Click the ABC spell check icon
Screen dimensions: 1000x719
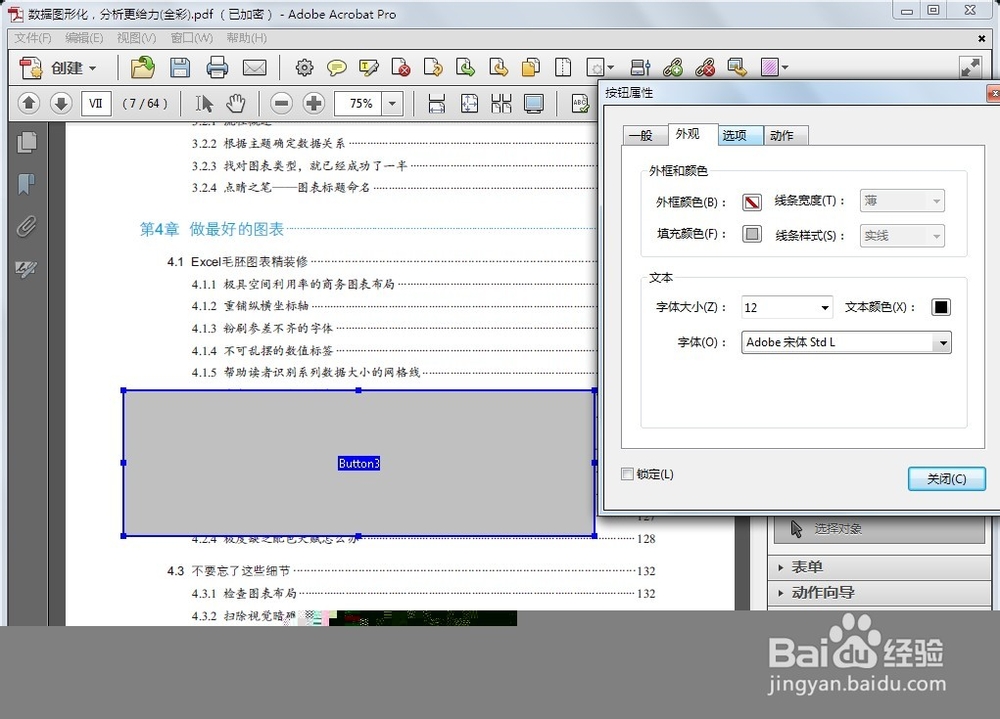coord(580,103)
